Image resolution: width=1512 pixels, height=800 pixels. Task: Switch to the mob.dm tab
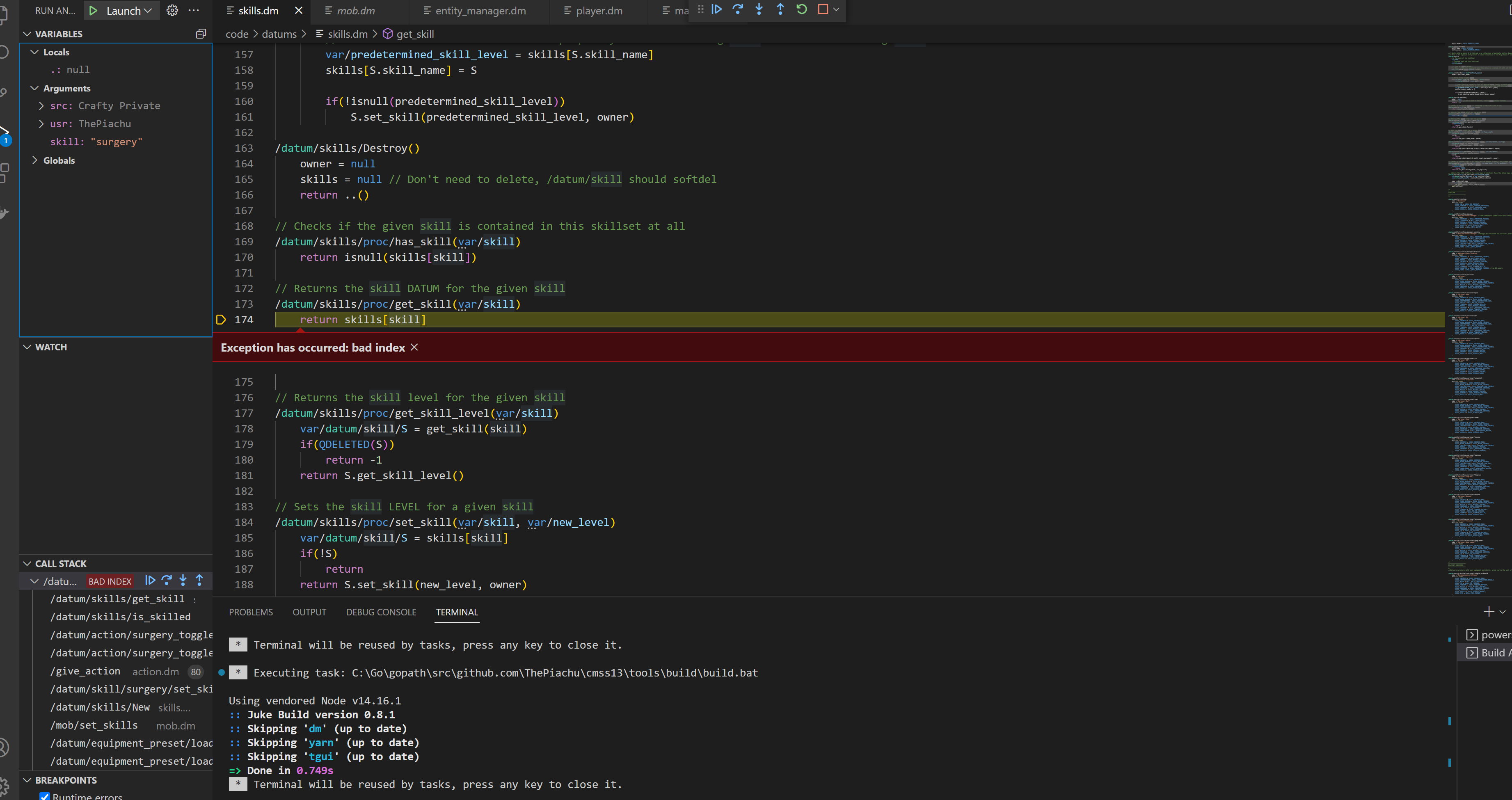pos(356,10)
